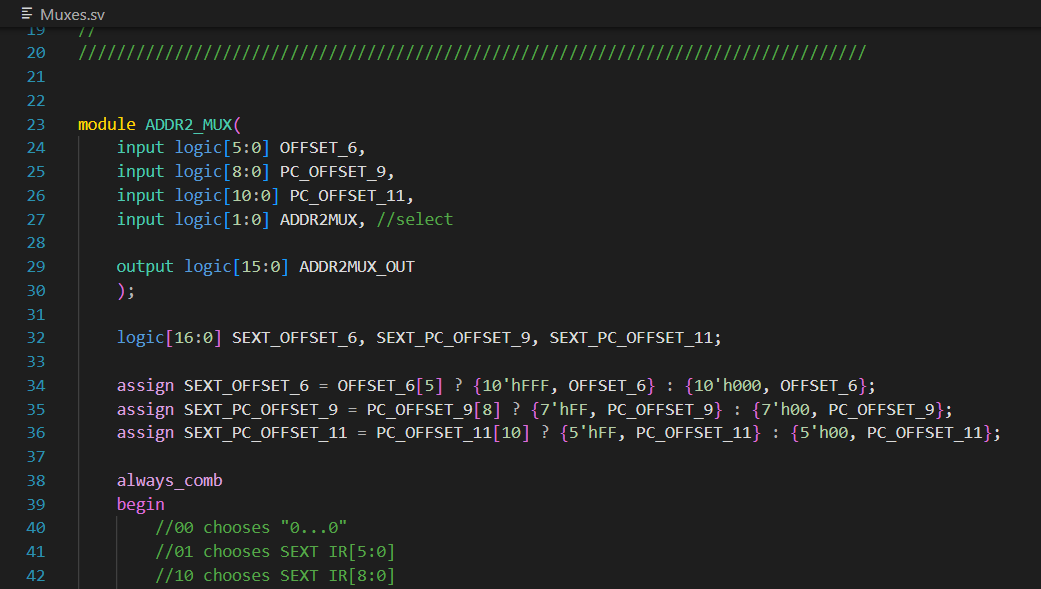Click the ADDR2MUX_OUT port name
Viewport: 1041px width, 589px height.
(x=357, y=266)
